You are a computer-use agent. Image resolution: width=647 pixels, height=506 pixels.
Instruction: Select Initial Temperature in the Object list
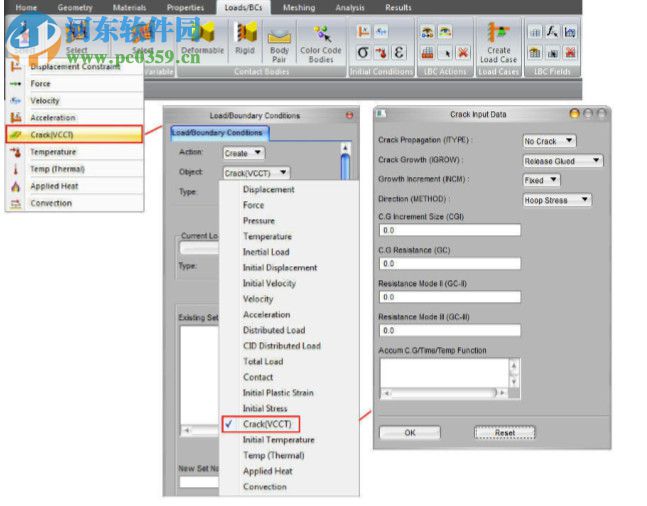279,440
